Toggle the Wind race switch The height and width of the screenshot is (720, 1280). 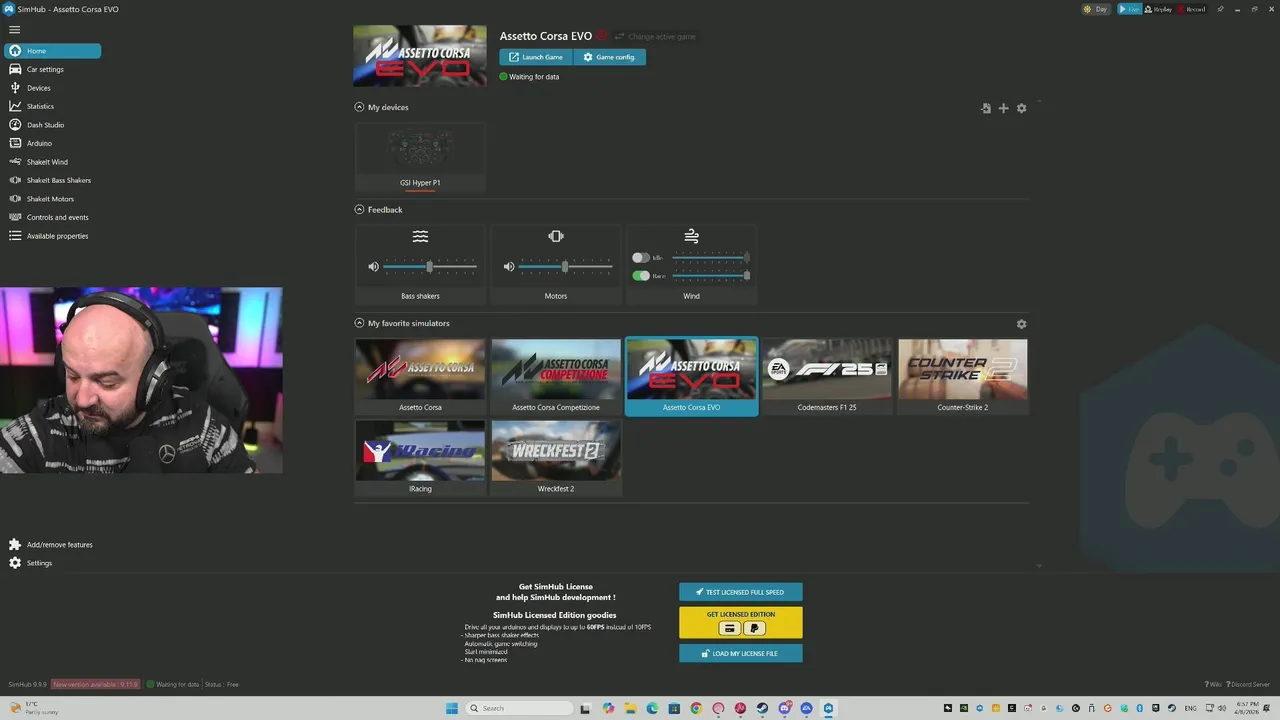[641, 276]
